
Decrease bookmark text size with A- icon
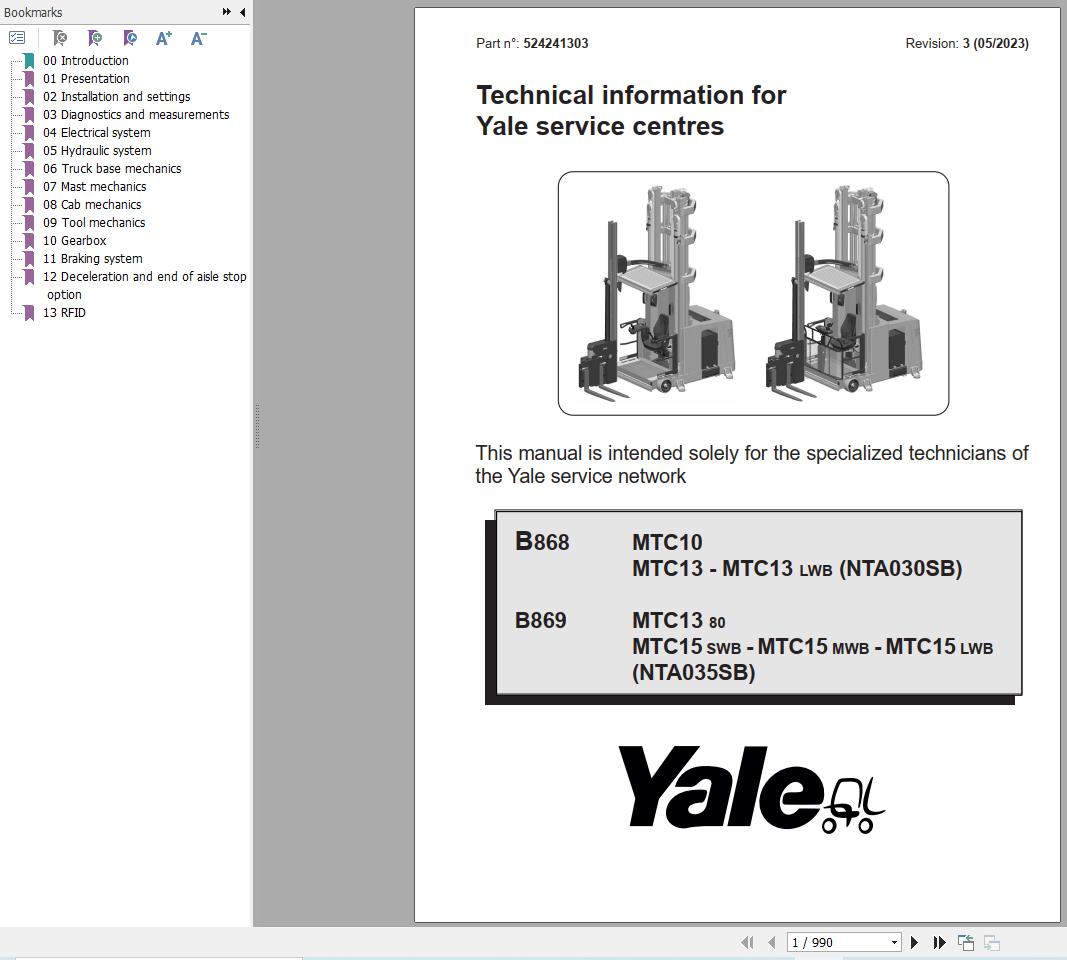[197, 38]
